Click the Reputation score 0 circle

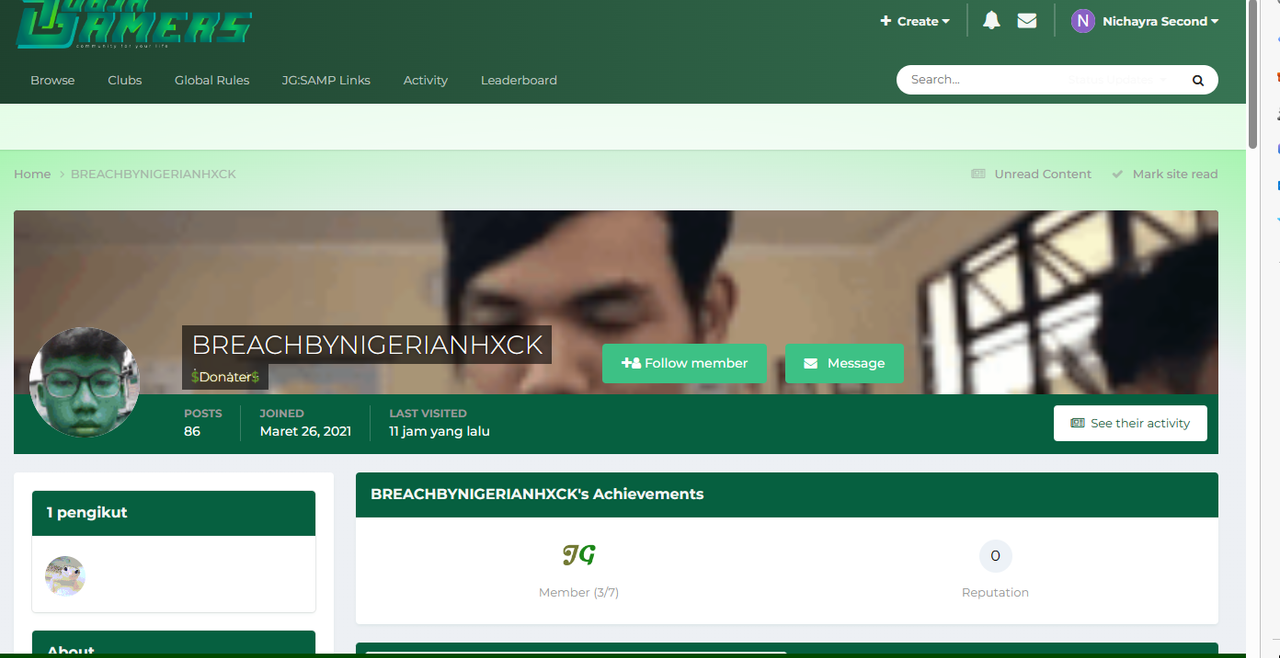(x=995, y=556)
